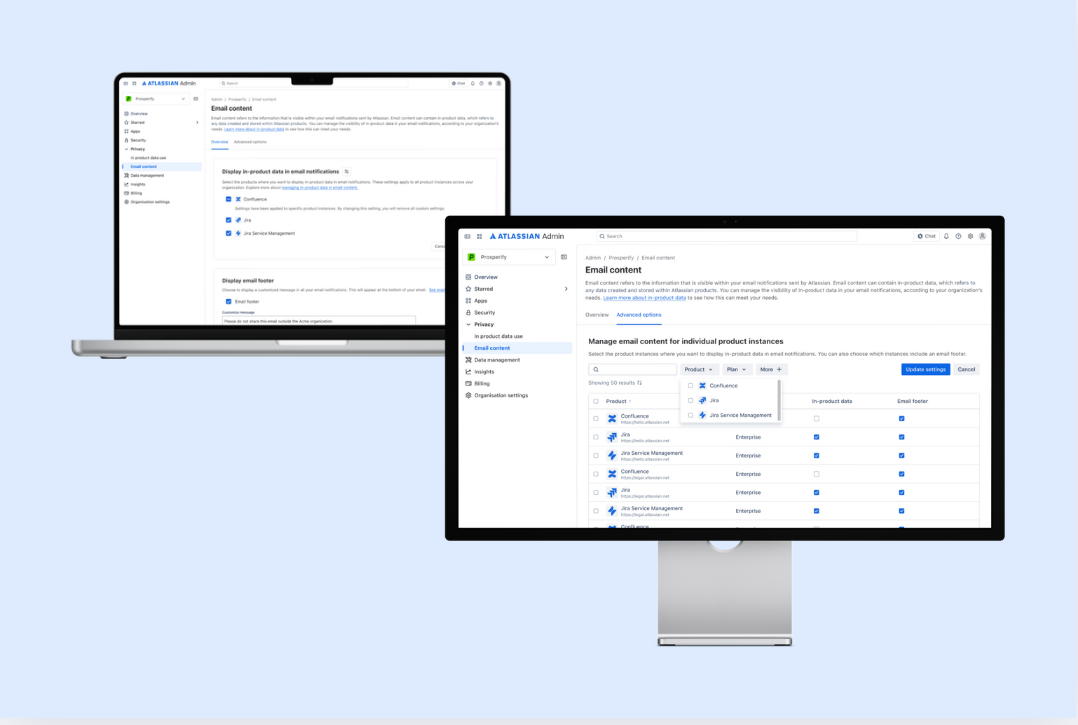The image size is (1078, 725).
Task: Collapse the Privacy section on the monitor
Action: point(468,324)
